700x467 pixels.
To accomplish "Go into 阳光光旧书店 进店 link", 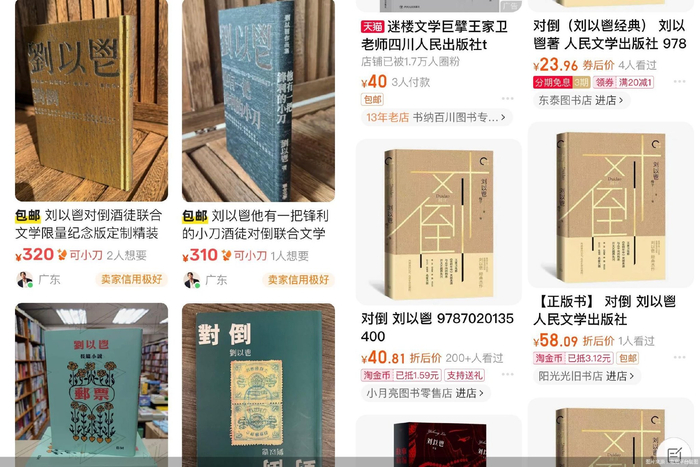I will coord(587,376).
